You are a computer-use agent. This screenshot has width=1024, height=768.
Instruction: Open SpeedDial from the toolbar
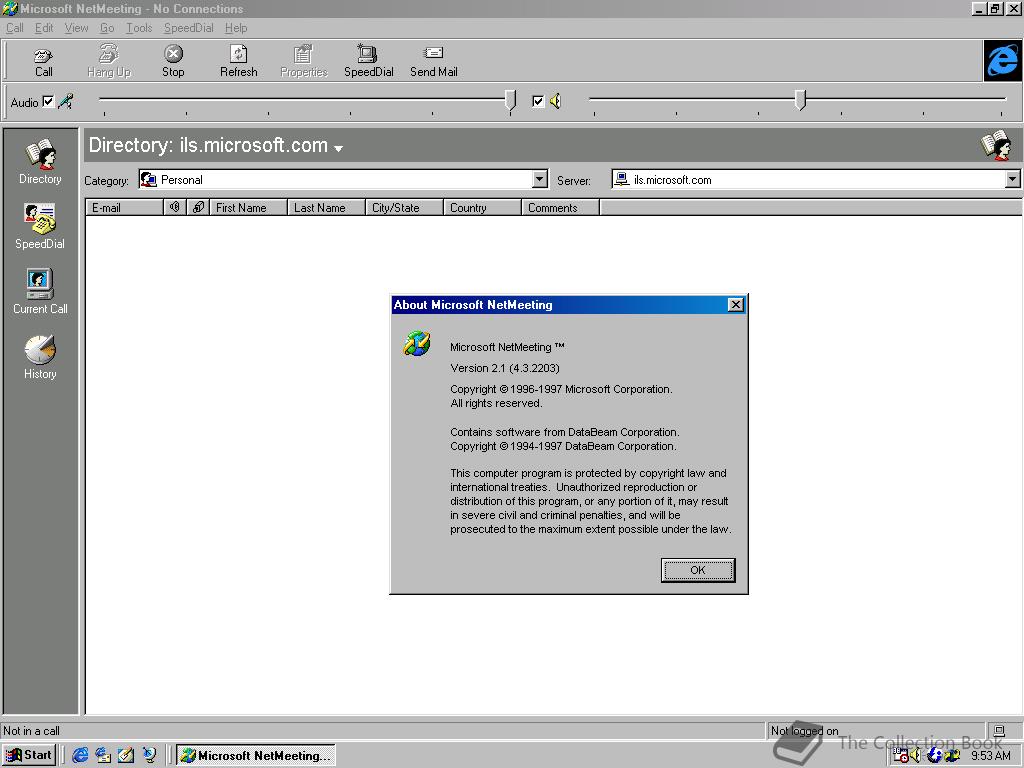pyautogui.click(x=368, y=61)
